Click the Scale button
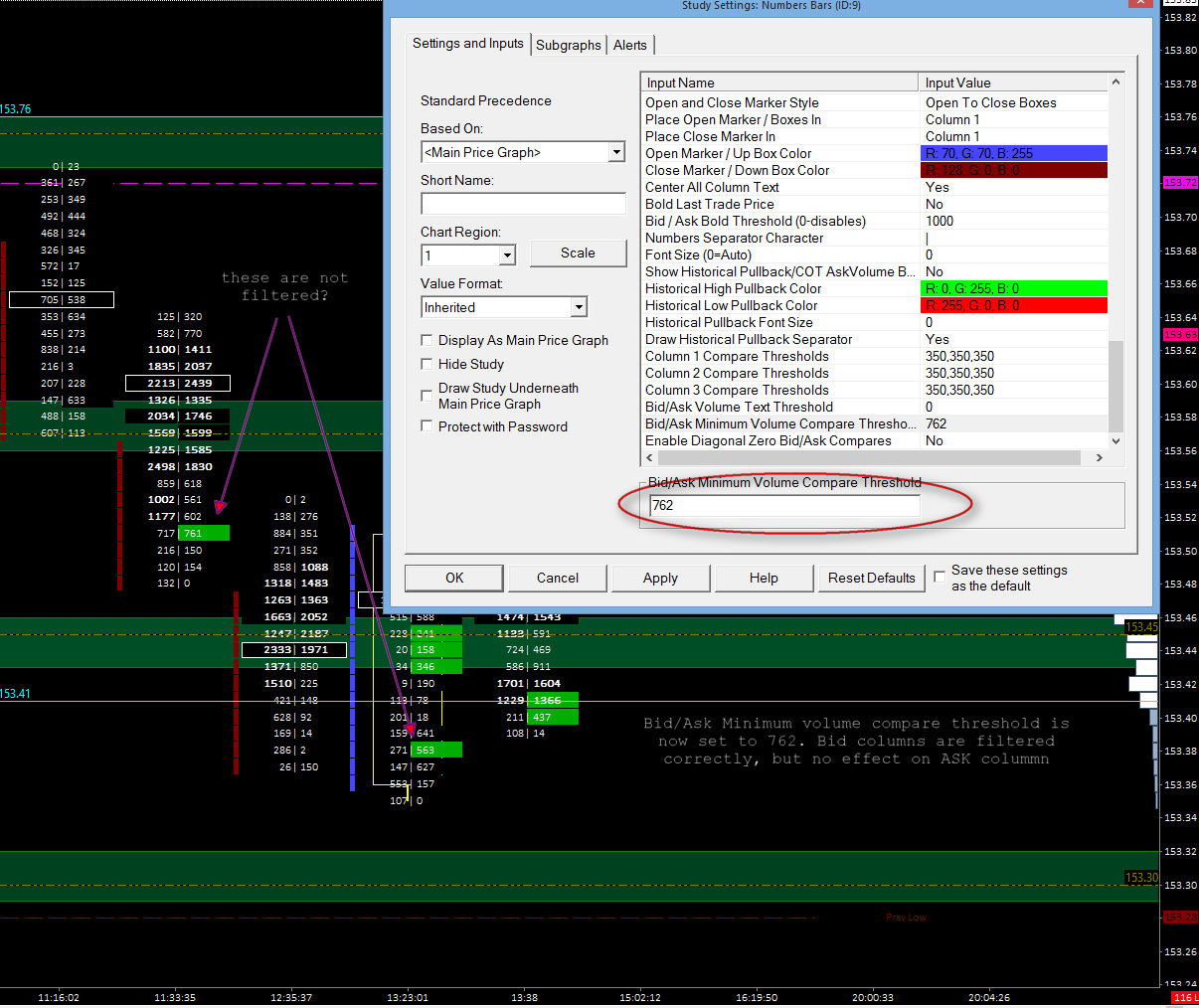The image size is (1199, 1008). [578, 253]
